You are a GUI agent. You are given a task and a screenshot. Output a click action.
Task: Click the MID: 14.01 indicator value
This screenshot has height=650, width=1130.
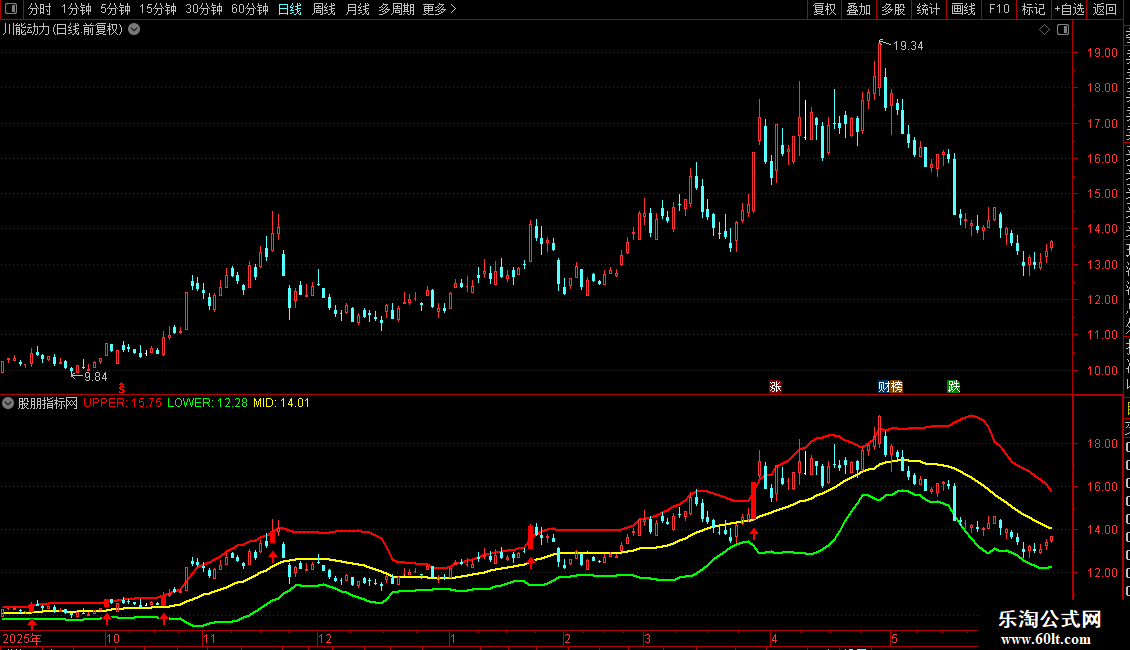[x=281, y=403]
